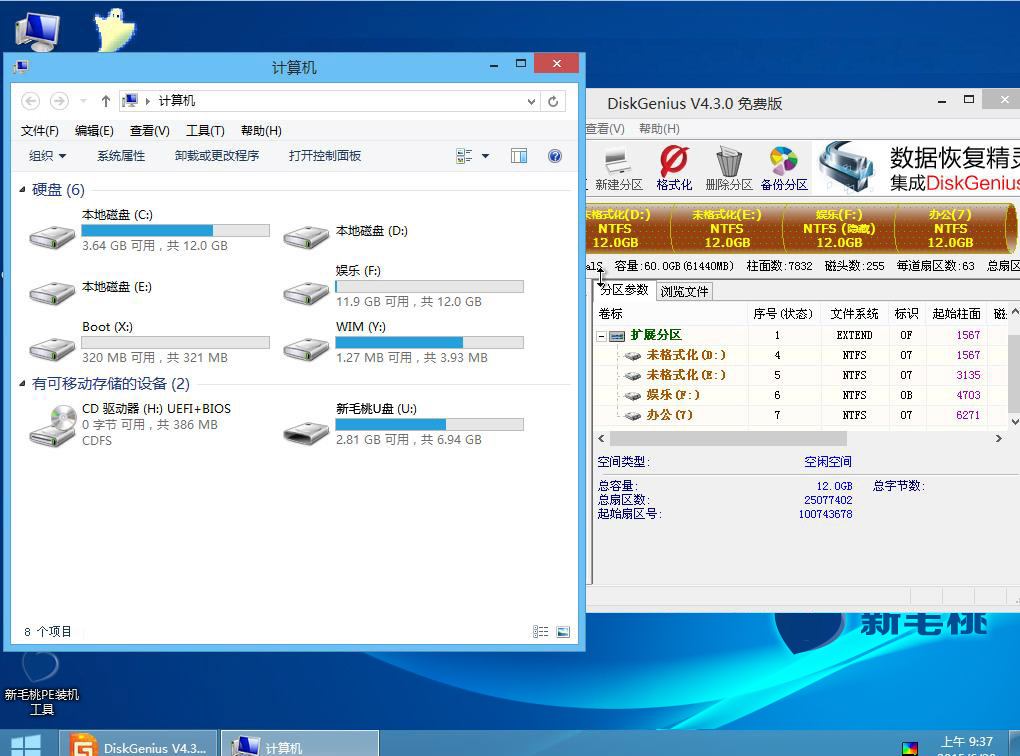Open the Windows Start button

click(x=26, y=745)
